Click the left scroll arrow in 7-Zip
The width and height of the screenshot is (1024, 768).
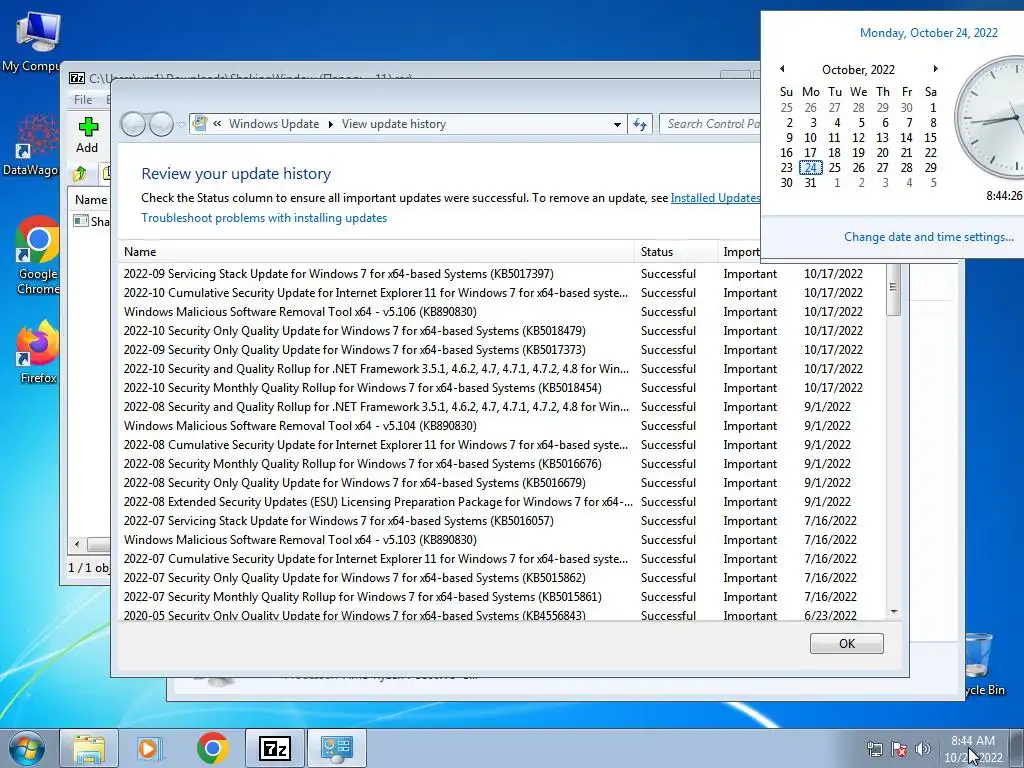77,544
